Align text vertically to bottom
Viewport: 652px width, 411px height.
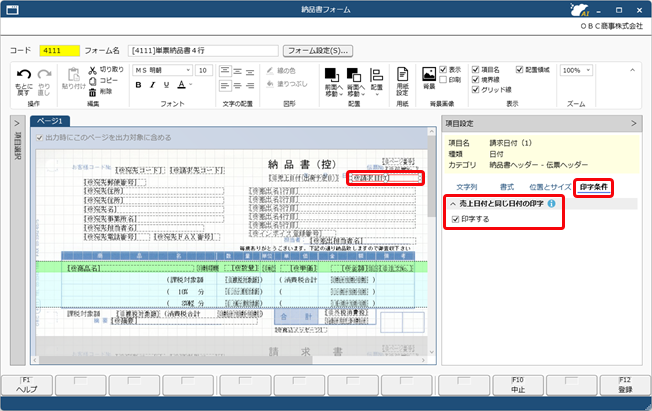250,72
